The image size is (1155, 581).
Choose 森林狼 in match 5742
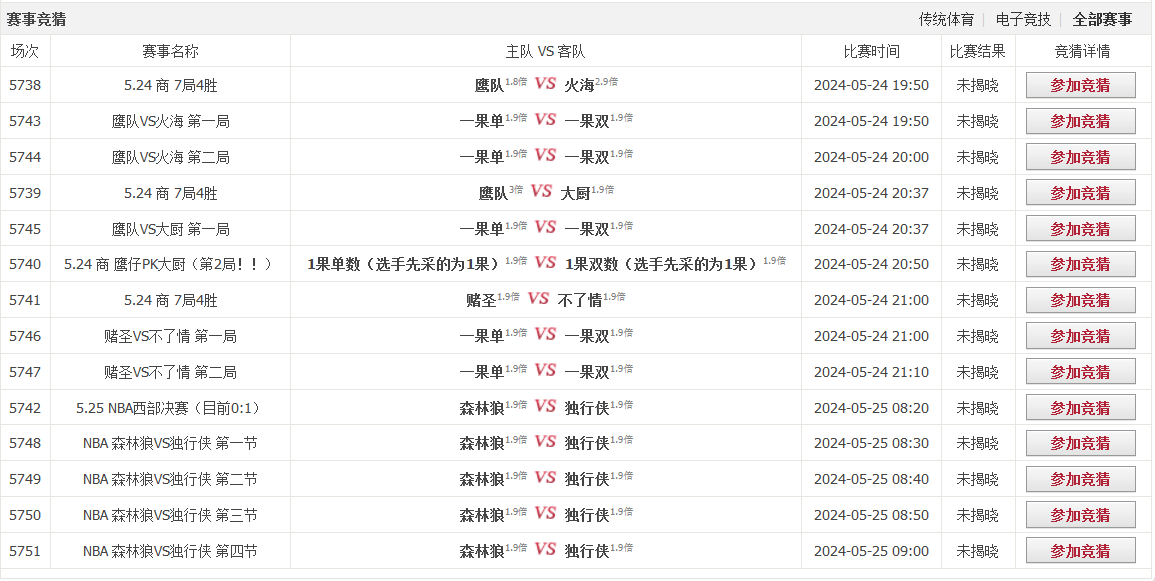click(482, 408)
